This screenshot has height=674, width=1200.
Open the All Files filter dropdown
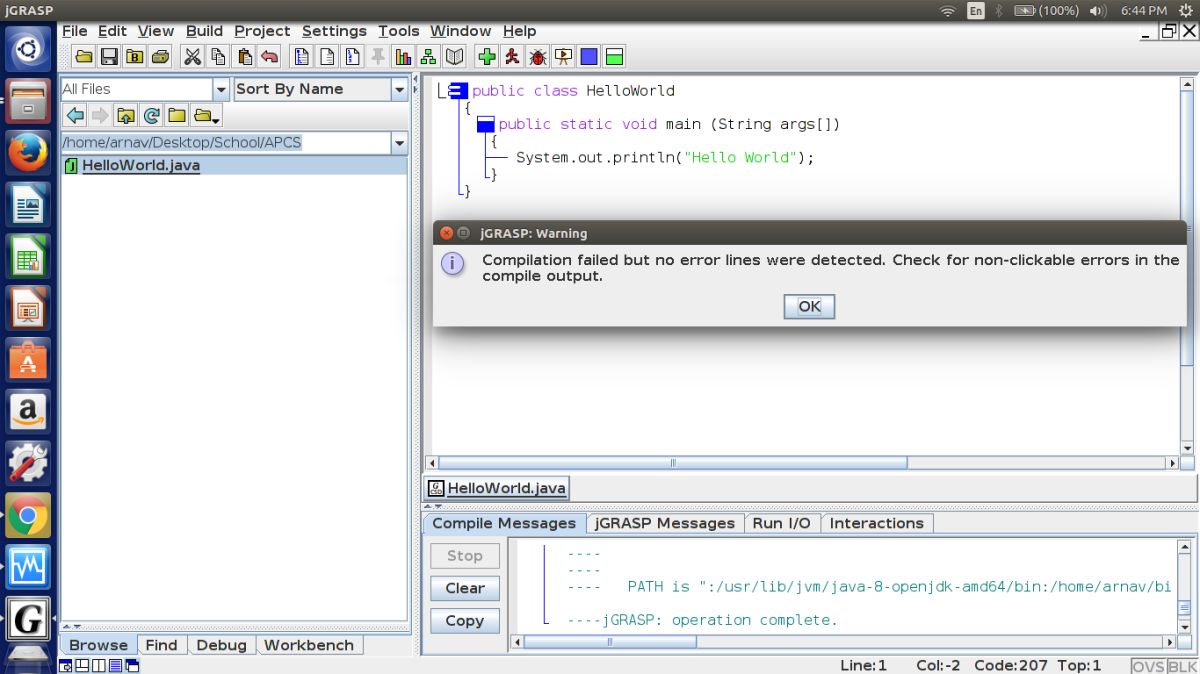(222, 89)
